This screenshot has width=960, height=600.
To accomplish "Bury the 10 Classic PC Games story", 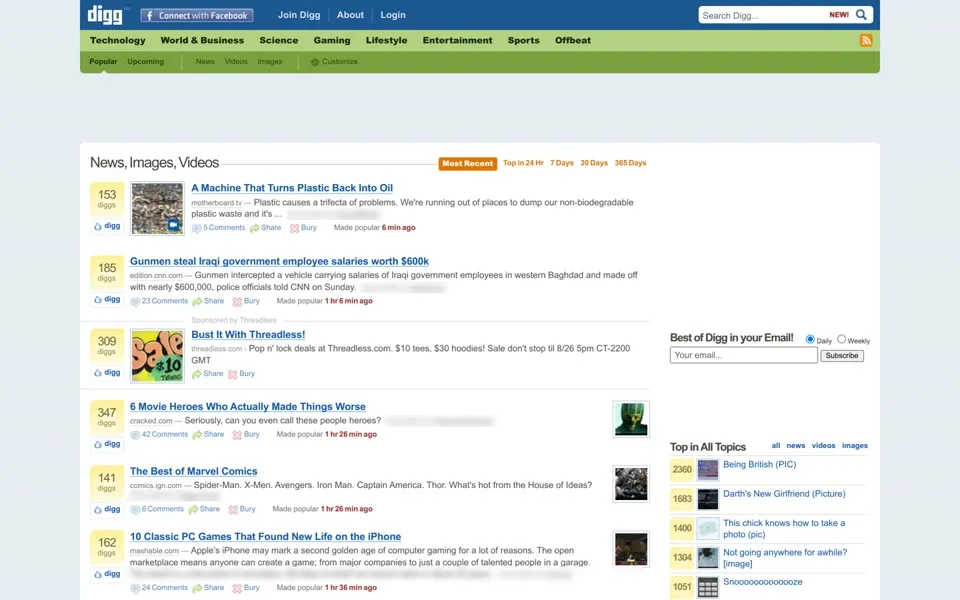I will tap(246, 588).
